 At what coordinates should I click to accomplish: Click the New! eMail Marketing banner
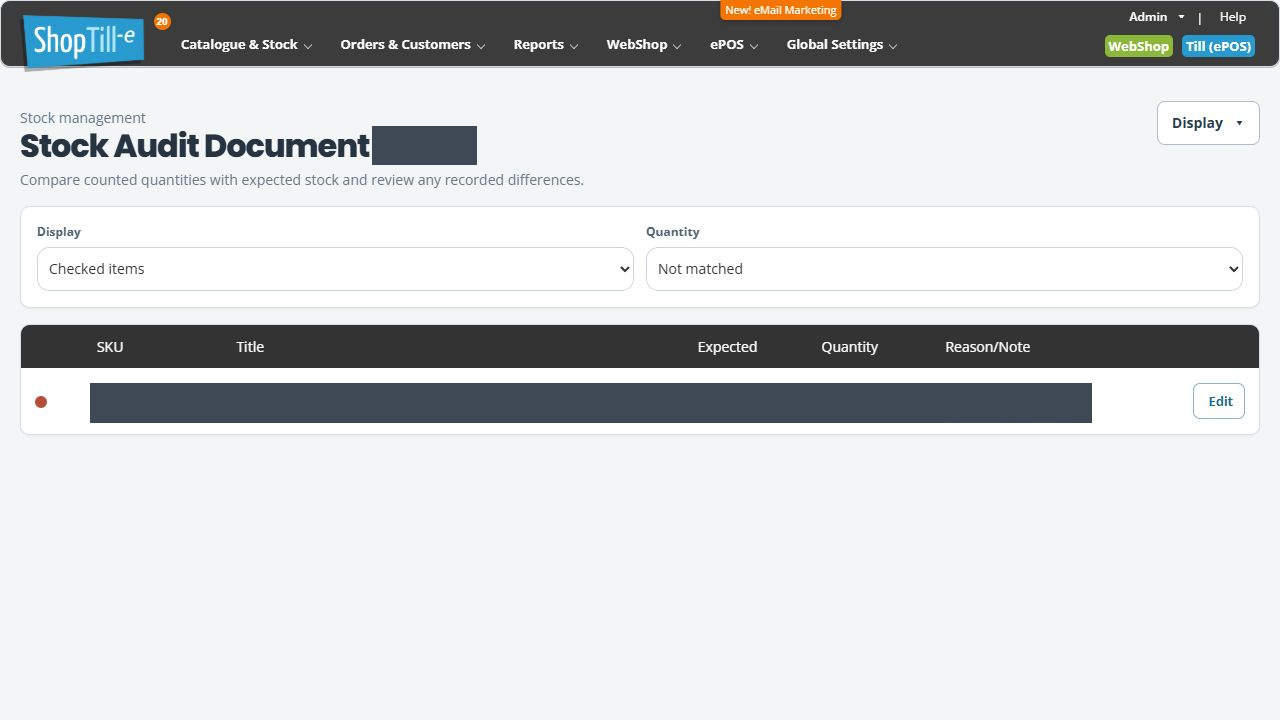coord(781,10)
